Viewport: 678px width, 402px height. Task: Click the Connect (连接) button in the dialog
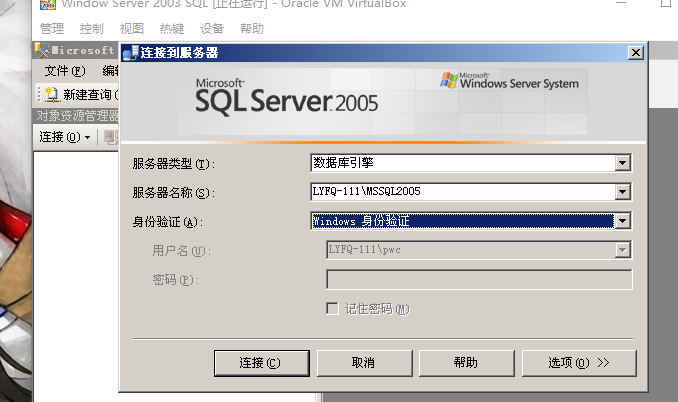pos(262,363)
